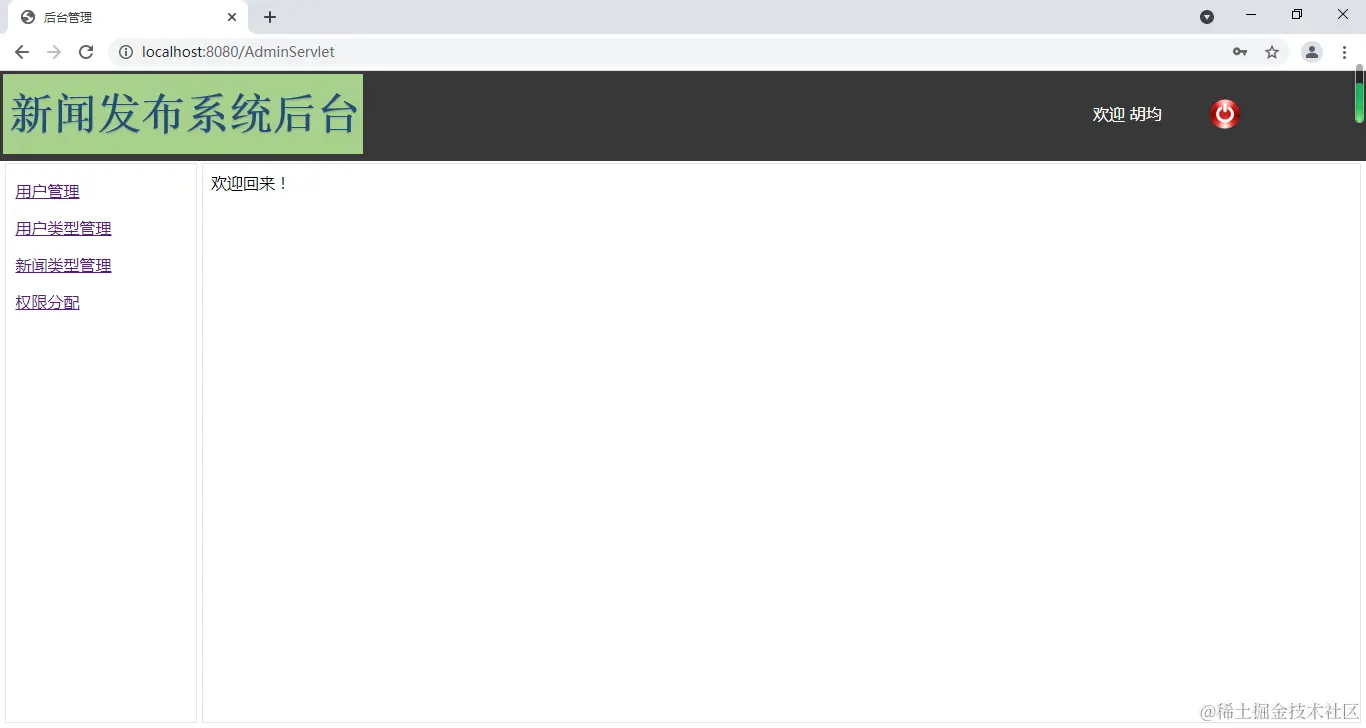1366x728 pixels.
Task: View site information icon in address bar
Action: 126,52
